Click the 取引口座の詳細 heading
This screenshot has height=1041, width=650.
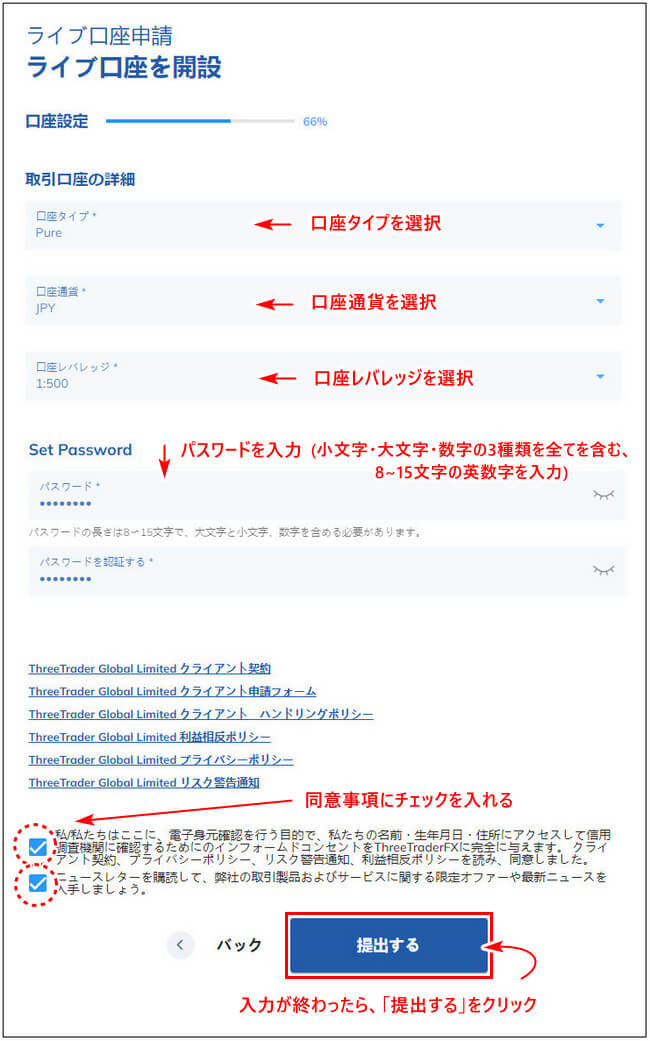pos(80,179)
